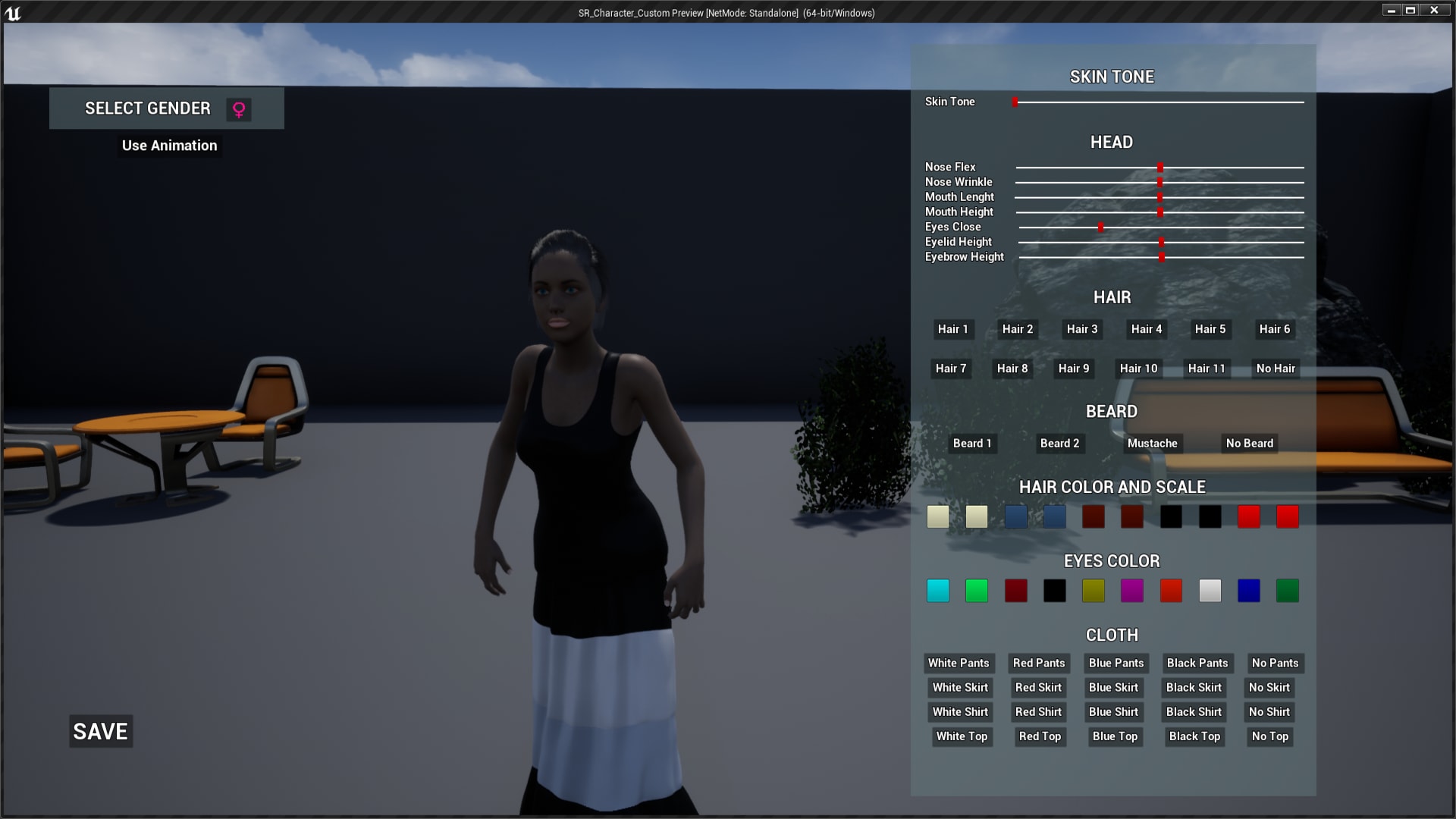Choose No Pants option
The height and width of the screenshot is (819, 1456).
(1275, 663)
